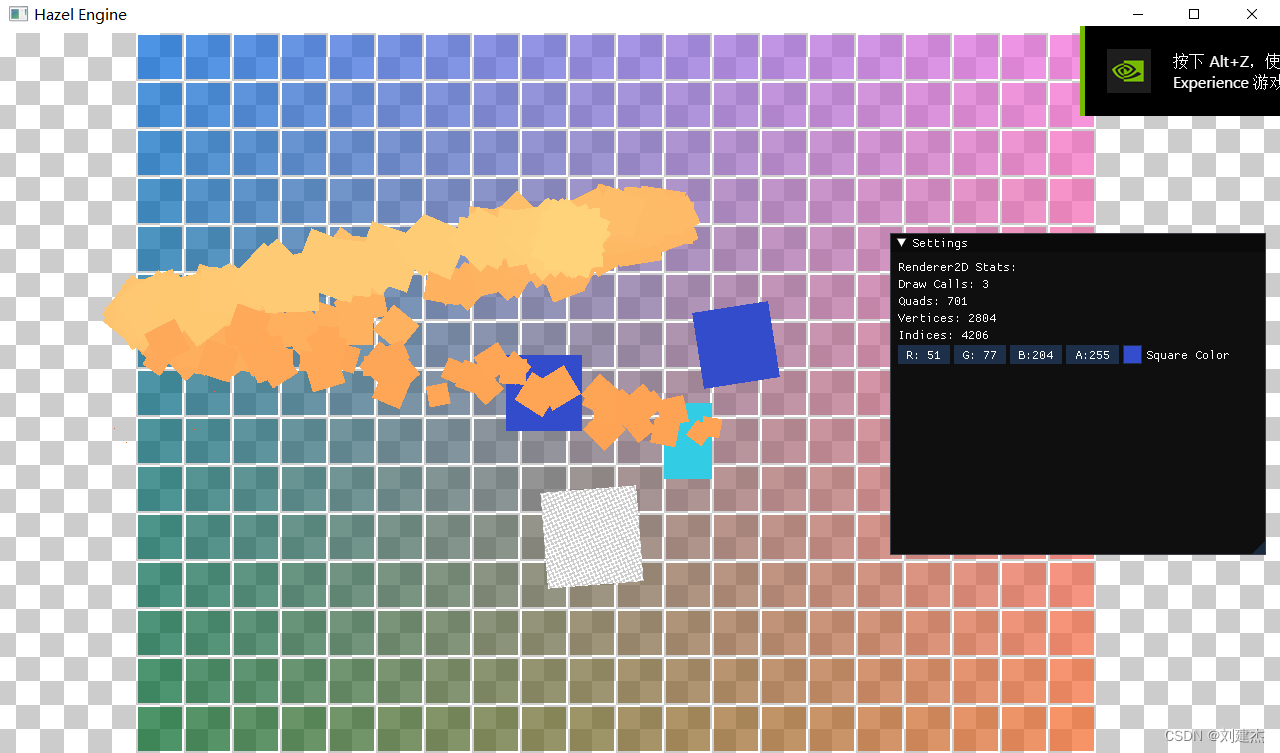The image size is (1280, 753).
Task: Click the cyan rectangle in viewport
Action: 688,458
